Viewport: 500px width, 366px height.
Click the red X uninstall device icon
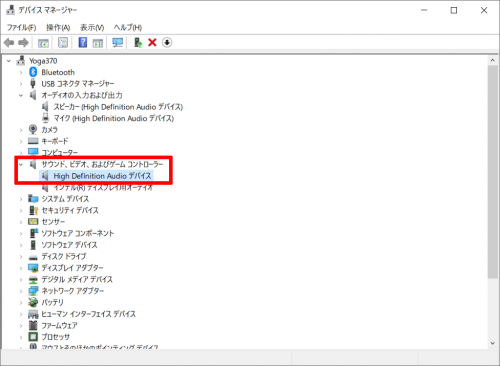pyautogui.click(x=152, y=42)
